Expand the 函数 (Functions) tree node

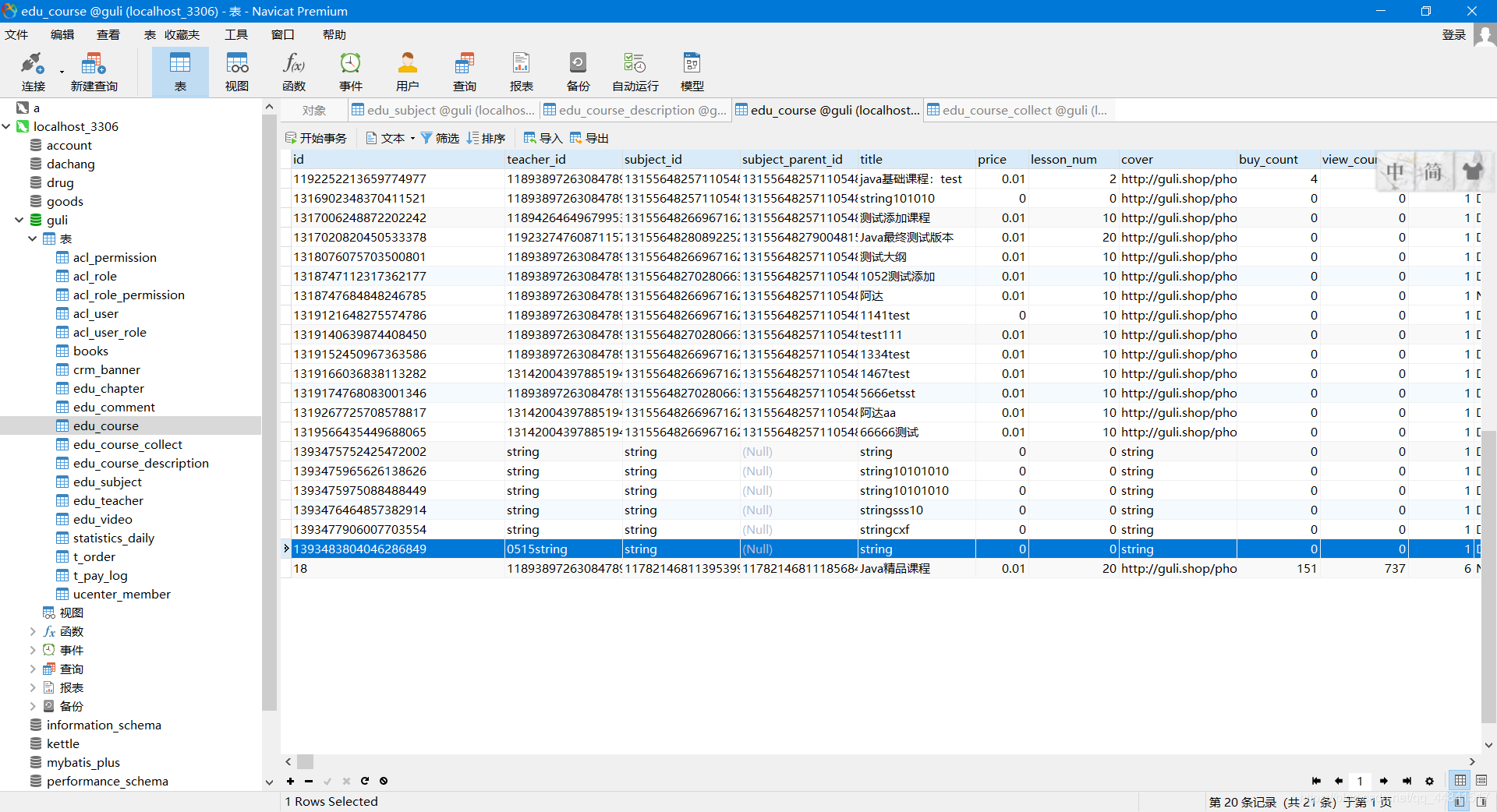33,631
